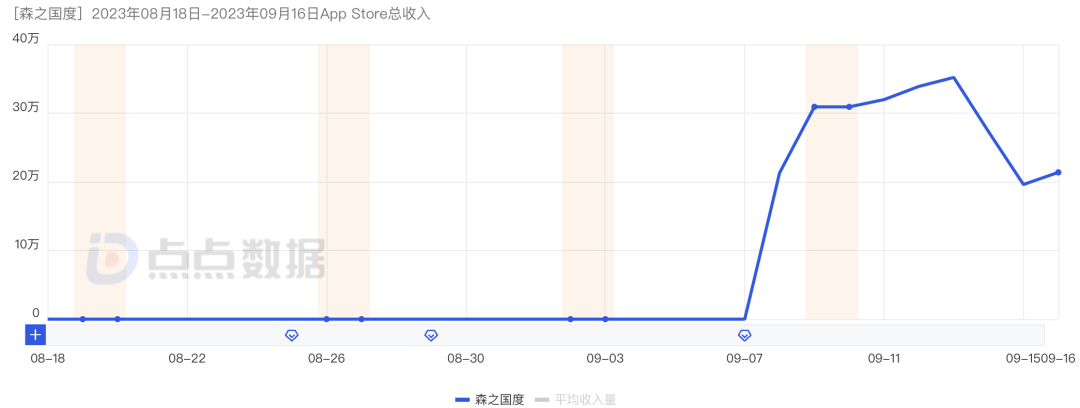Click the data point on 09-03
1080x408 pixels.
[x=605, y=319]
